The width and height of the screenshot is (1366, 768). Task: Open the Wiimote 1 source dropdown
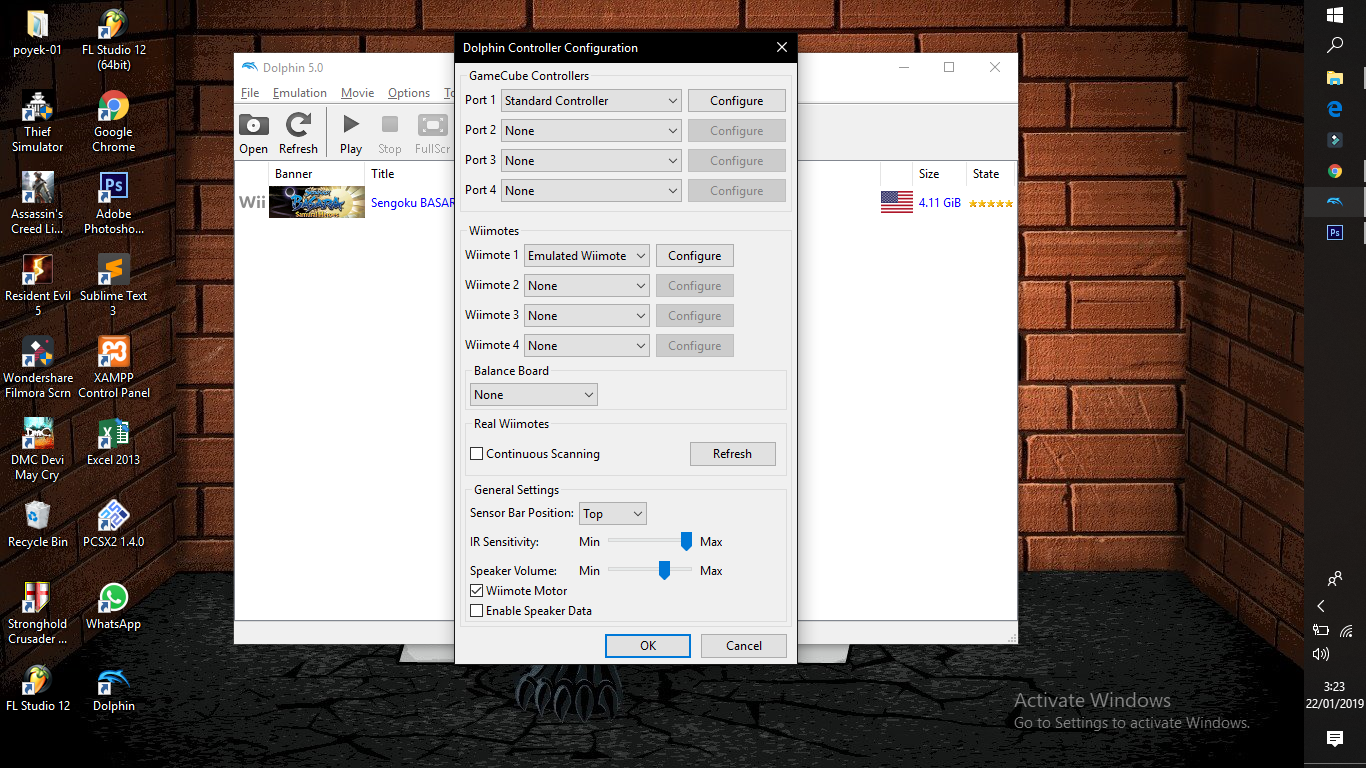587,256
